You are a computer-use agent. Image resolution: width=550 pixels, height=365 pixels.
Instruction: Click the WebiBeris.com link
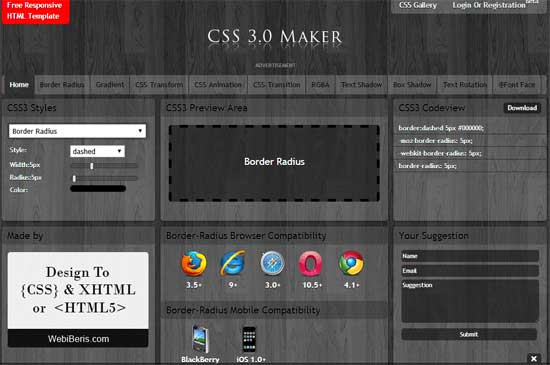click(x=78, y=339)
